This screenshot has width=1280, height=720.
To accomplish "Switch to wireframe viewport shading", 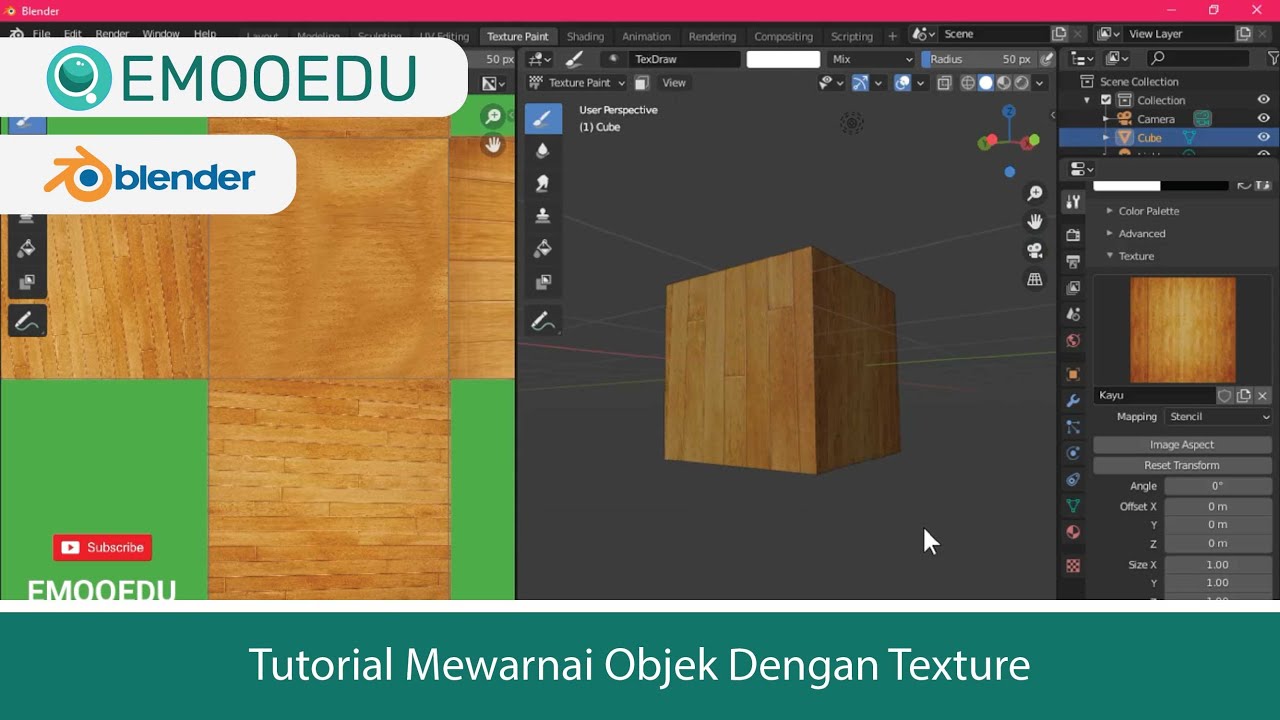I will 968,83.
